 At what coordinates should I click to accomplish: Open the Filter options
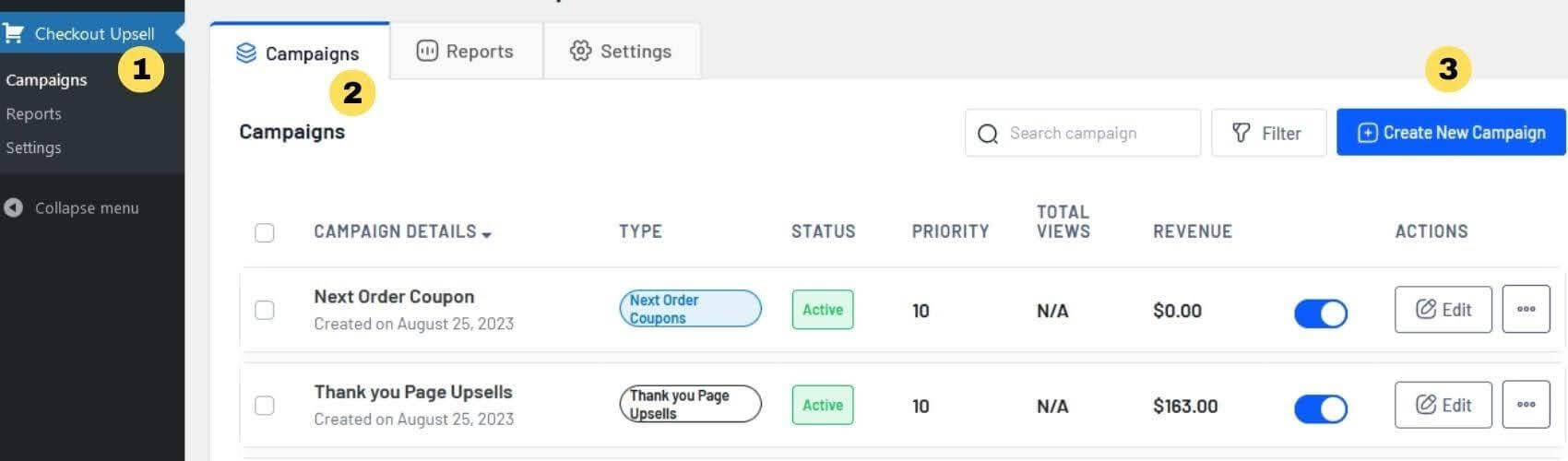point(1268,133)
